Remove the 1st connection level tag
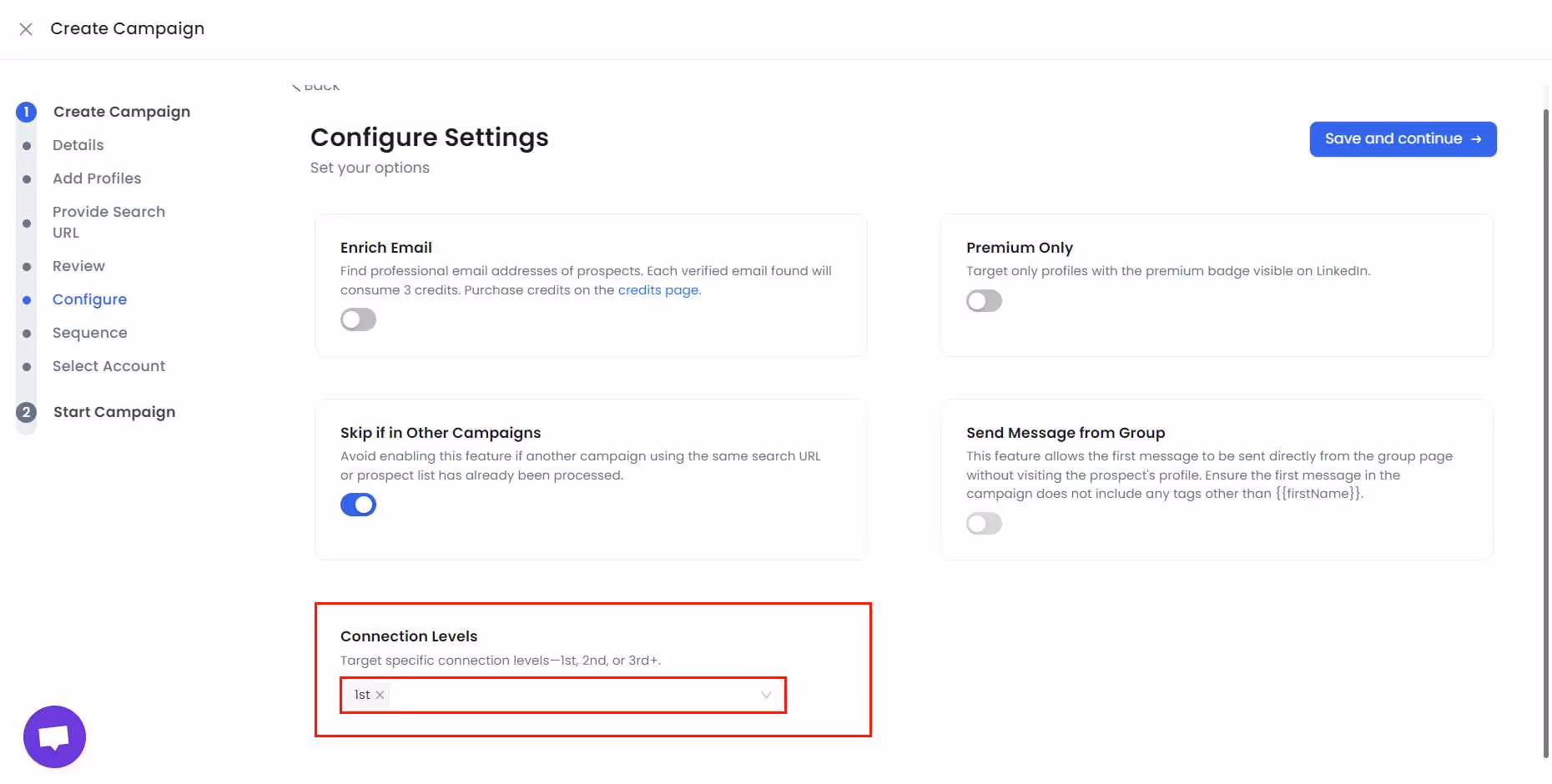 pyautogui.click(x=380, y=695)
